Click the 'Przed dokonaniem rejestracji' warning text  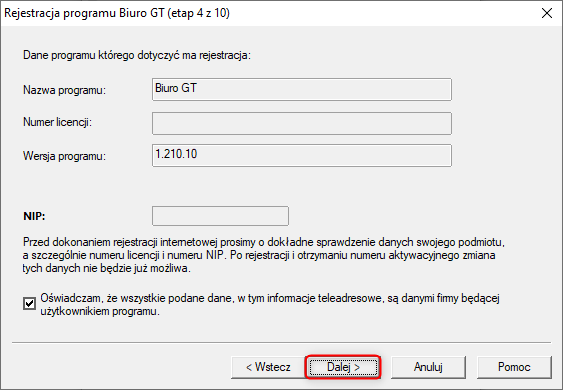coord(264,255)
